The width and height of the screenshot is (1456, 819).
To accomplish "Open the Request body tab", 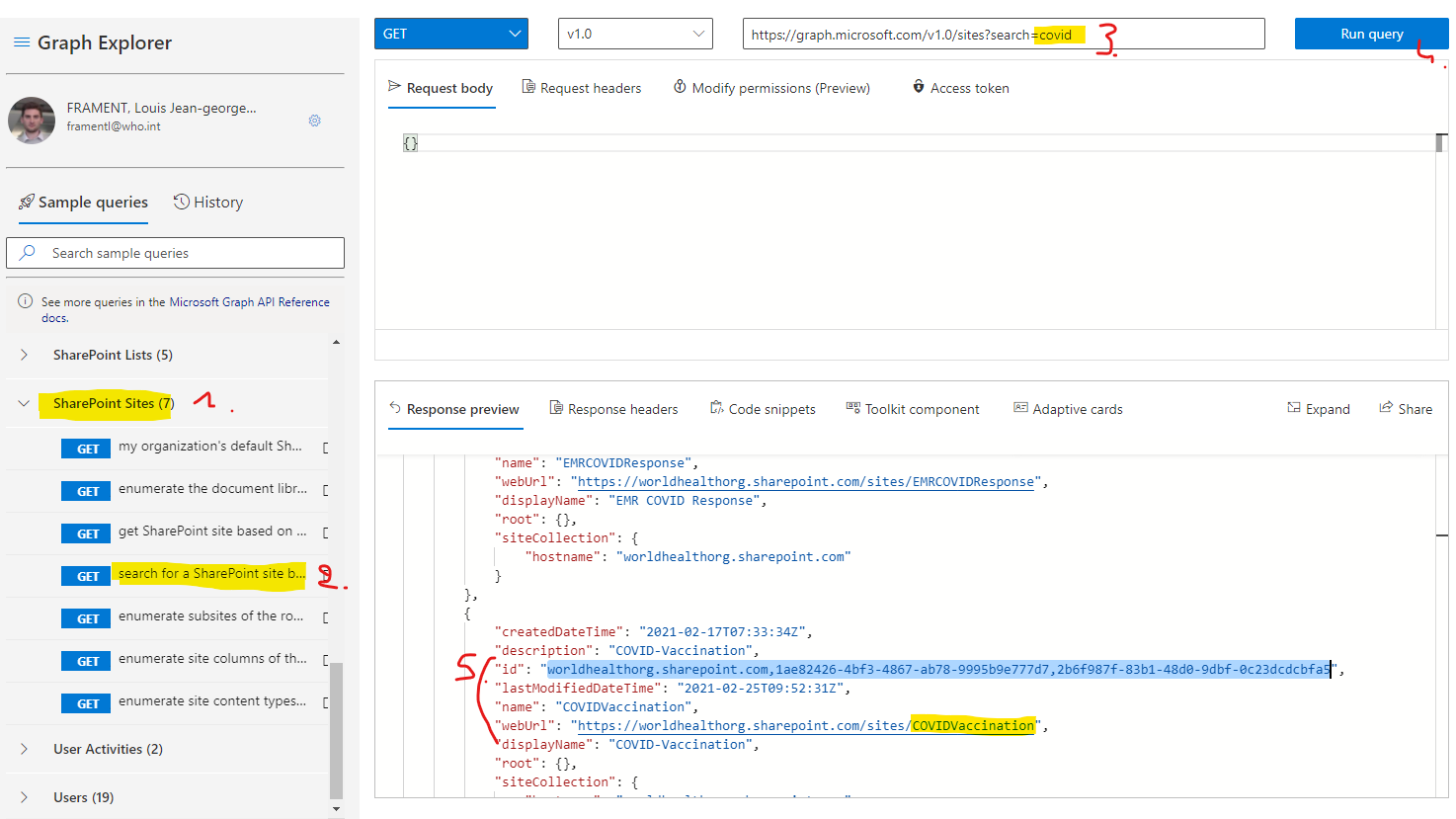I will pyautogui.click(x=441, y=88).
